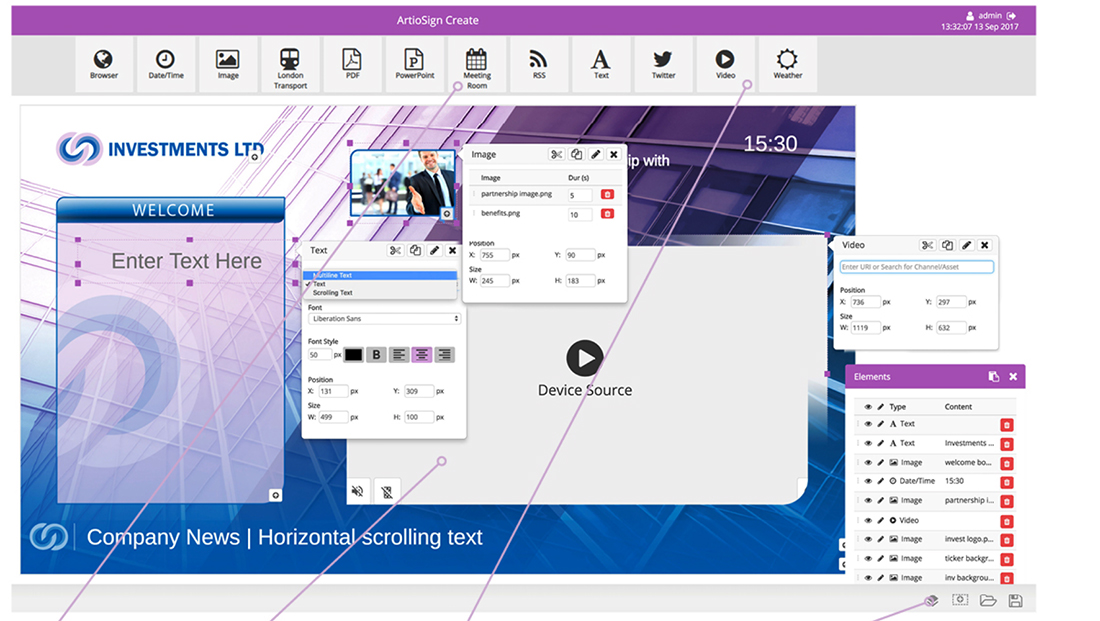Screen dimensions: 1100x621
Task: Insert a PDF widget
Action: [352, 65]
